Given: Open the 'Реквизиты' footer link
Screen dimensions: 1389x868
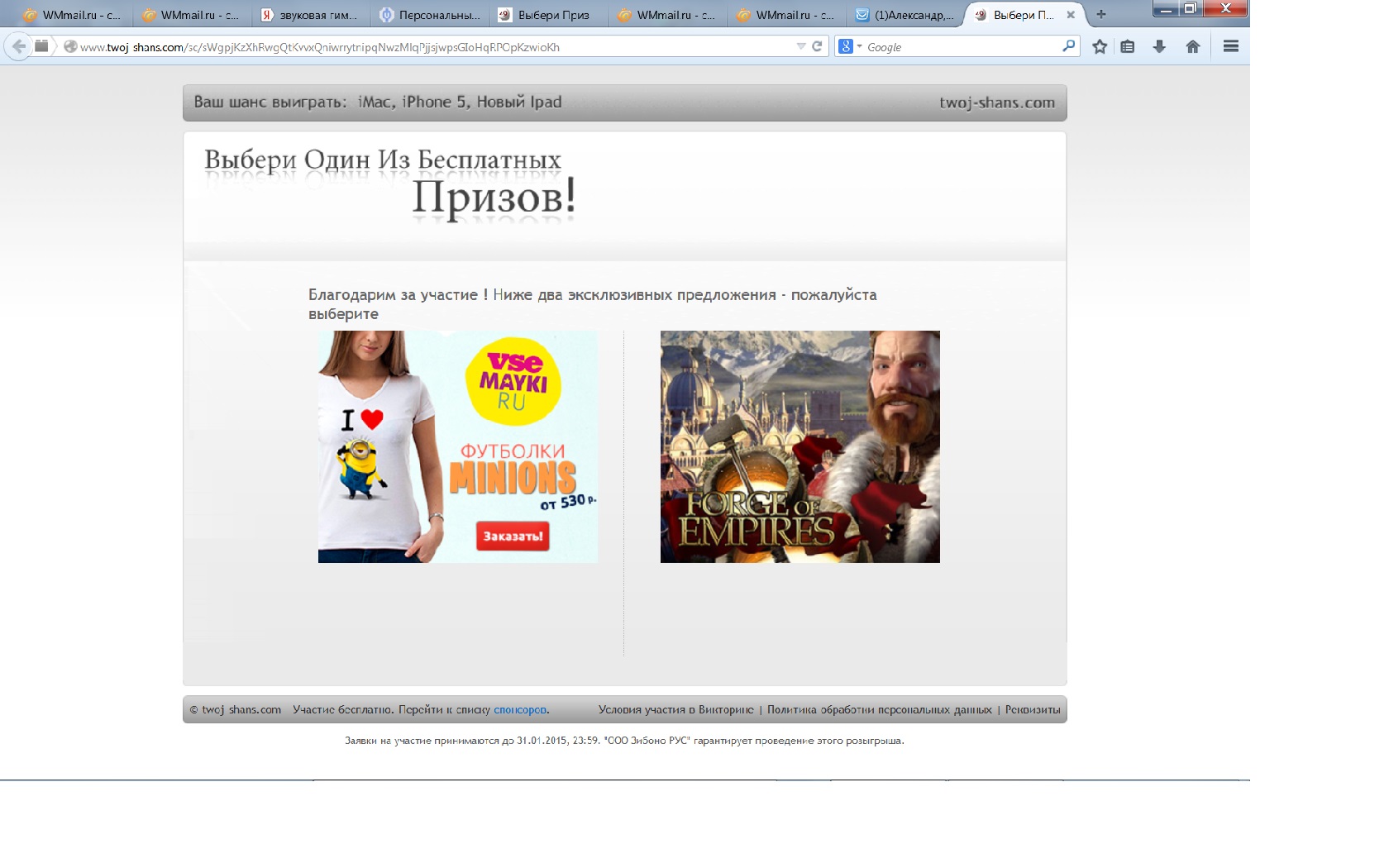Looking at the screenshot, I should [1032, 709].
